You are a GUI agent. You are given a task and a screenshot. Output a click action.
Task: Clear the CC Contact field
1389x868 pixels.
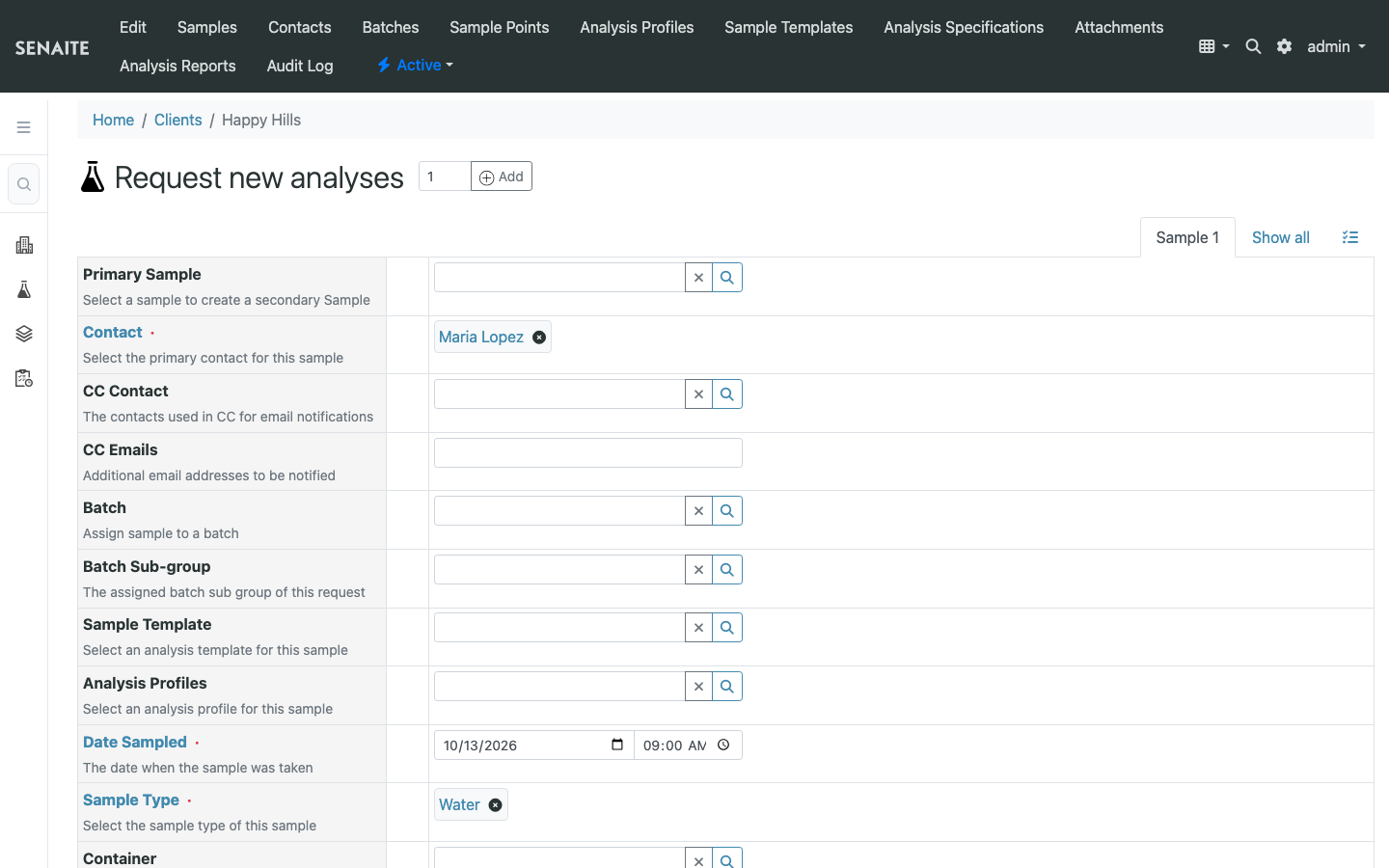[698, 394]
